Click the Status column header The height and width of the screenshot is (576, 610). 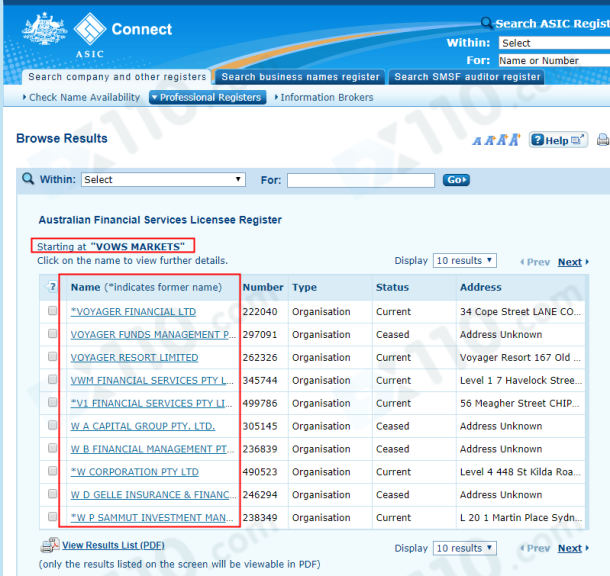coord(392,287)
